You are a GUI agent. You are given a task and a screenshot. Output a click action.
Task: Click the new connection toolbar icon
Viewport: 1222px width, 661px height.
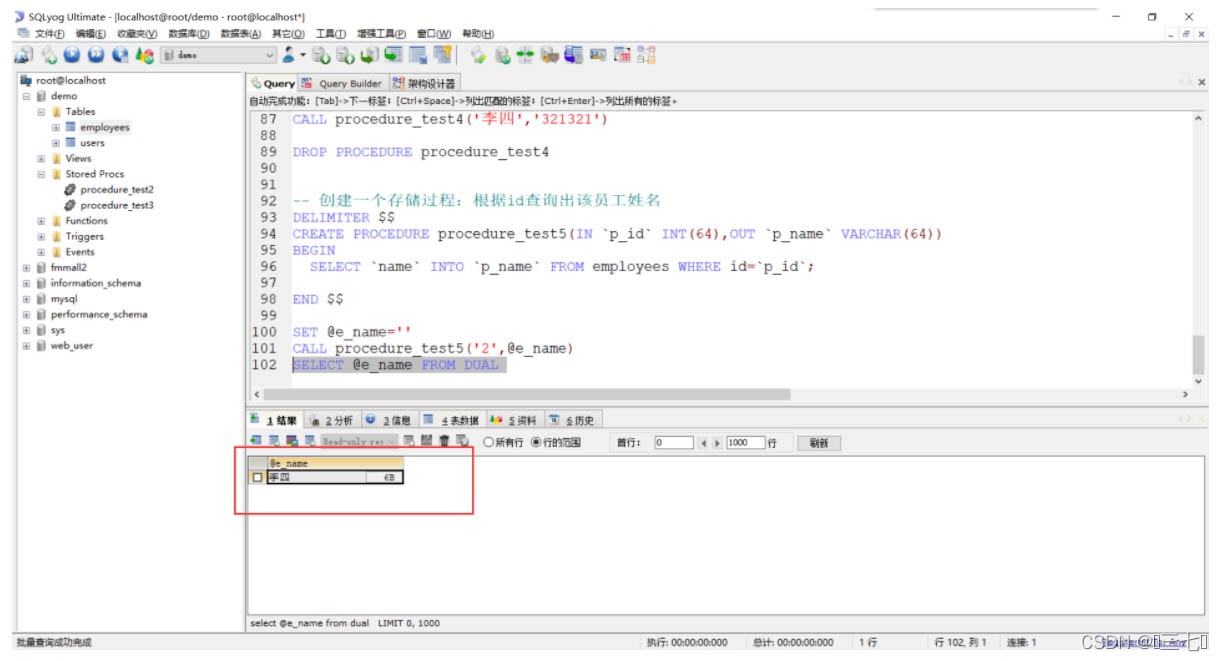click(x=23, y=56)
